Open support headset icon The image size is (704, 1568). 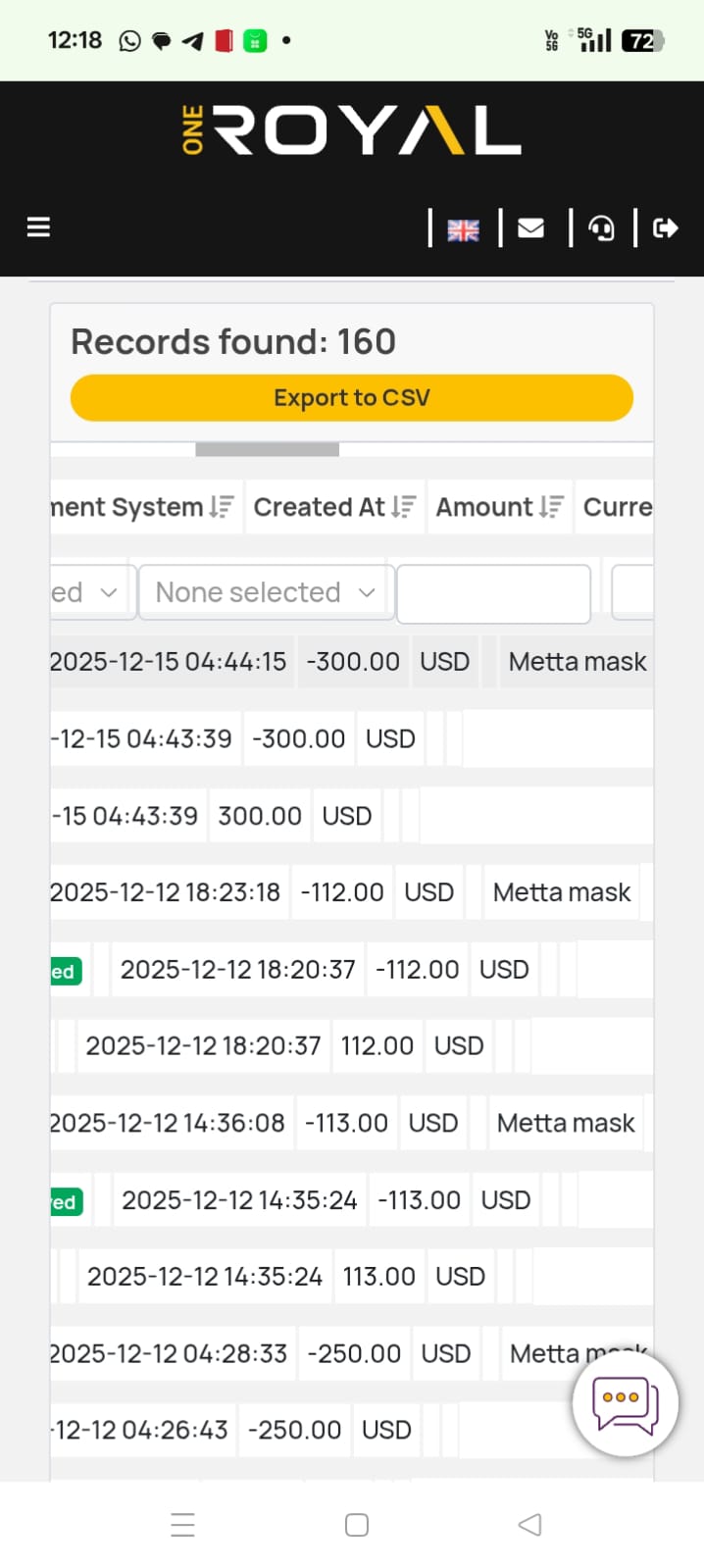pyautogui.click(x=601, y=228)
